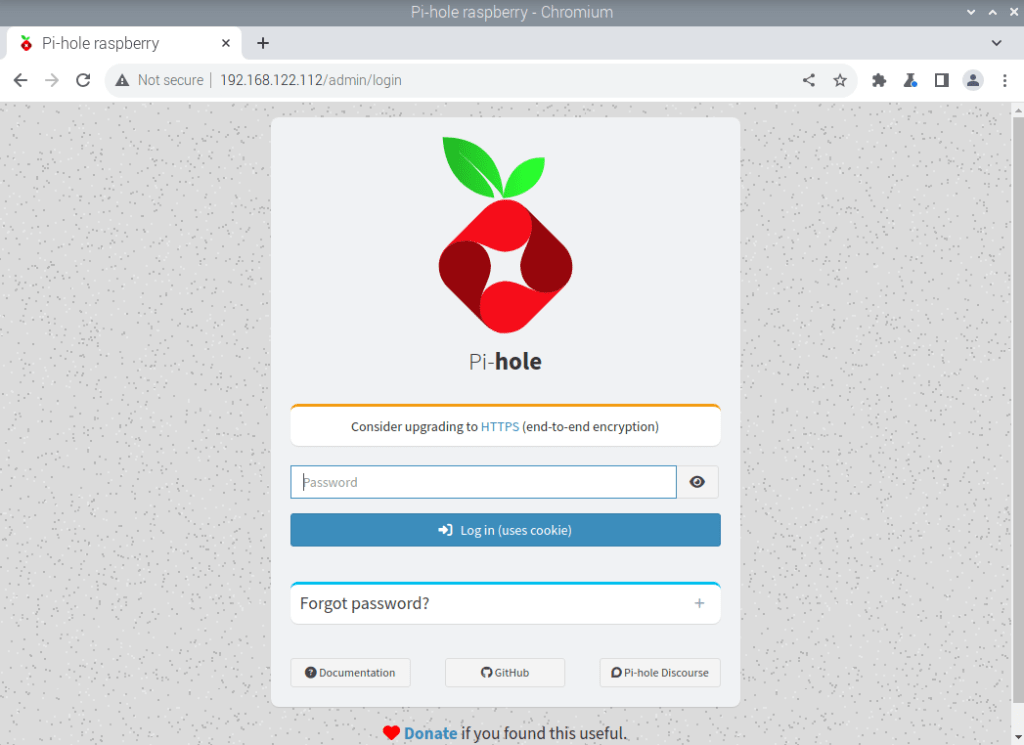Click the Pi-hole raspberry logo
Image resolution: width=1024 pixels, height=745 pixels.
pyautogui.click(x=505, y=234)
